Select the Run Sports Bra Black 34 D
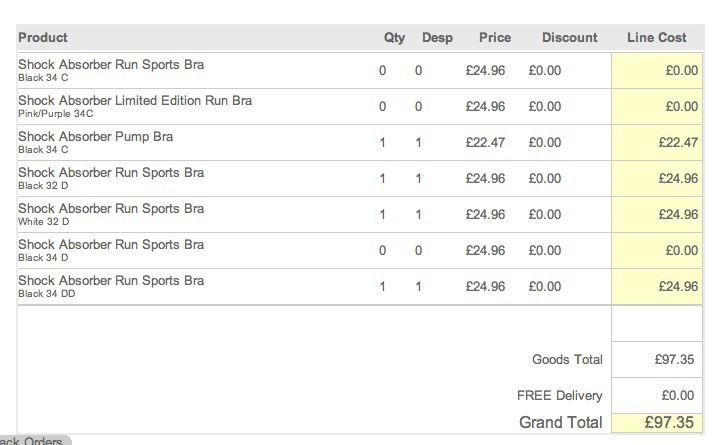Viewport: 724px width, 445px height. (x=111, y=245)
